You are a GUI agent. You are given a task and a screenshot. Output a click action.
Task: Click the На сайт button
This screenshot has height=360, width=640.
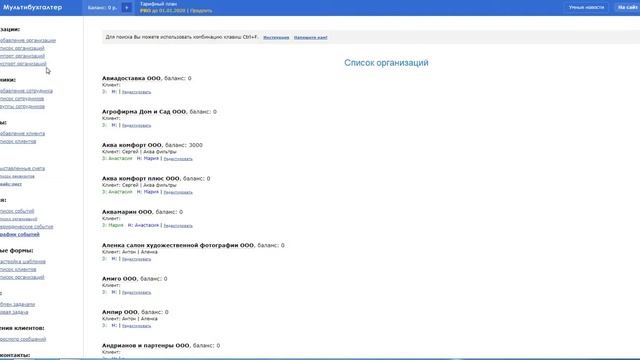[627, 7]
